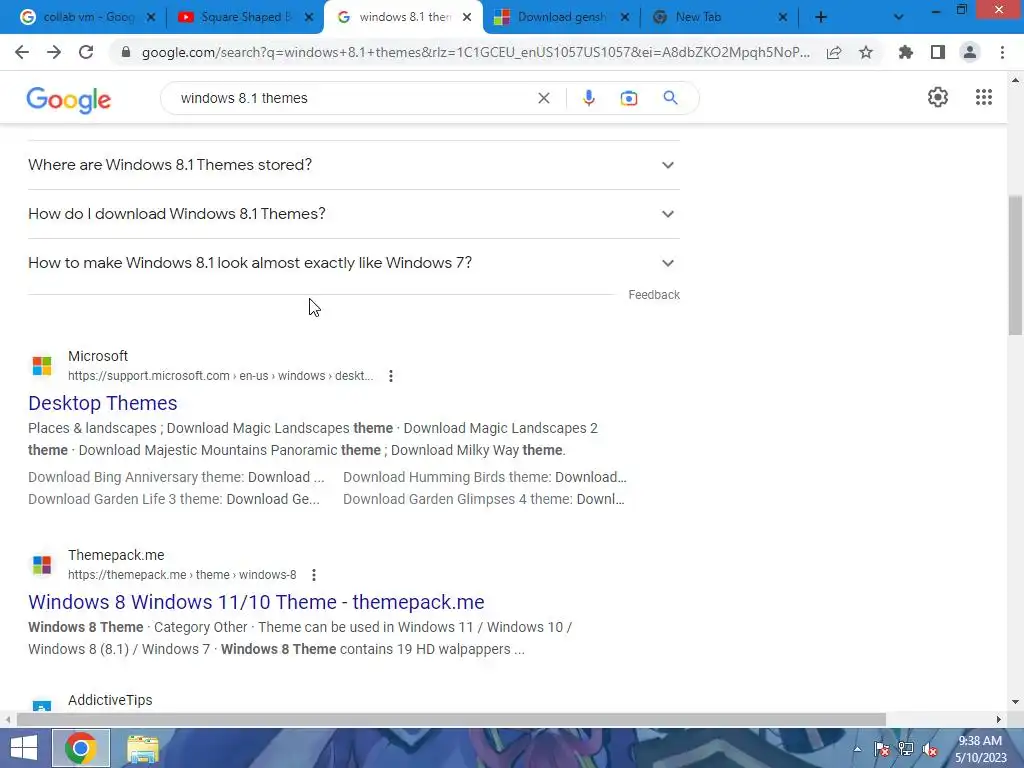Click the Feedback link
Viewport: 1024px width, 768px height.
click(654, 295)
